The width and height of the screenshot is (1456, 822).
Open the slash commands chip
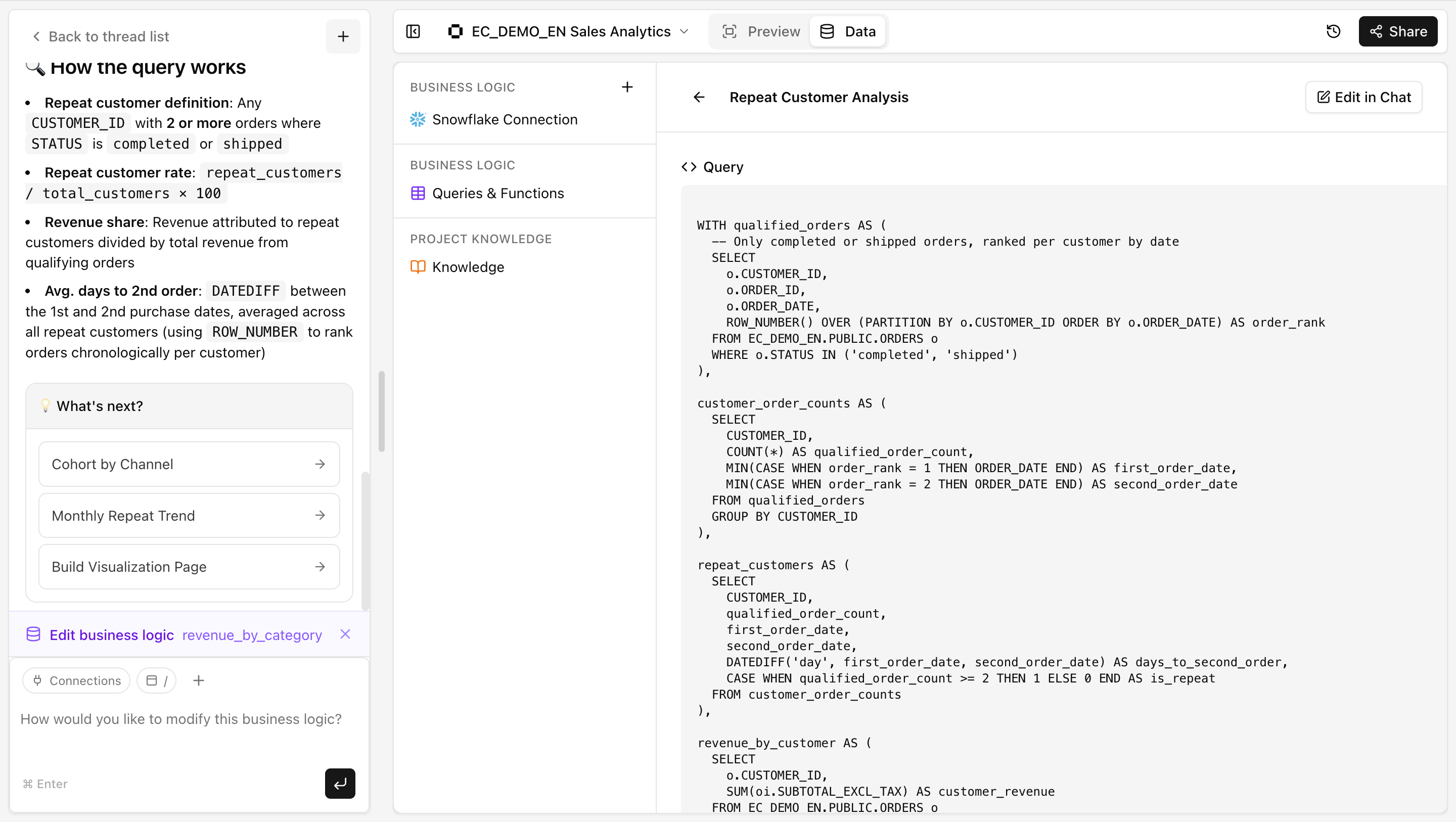pos(157,680)
